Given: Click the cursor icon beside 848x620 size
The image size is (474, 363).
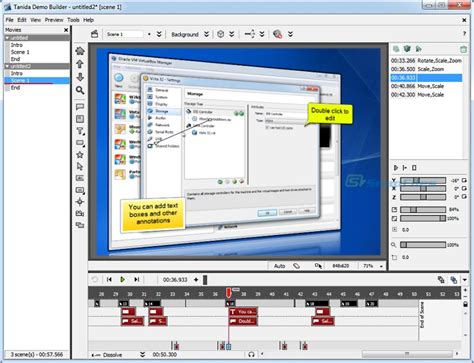Looking at the screenshot, I should [x=318, y=266].
